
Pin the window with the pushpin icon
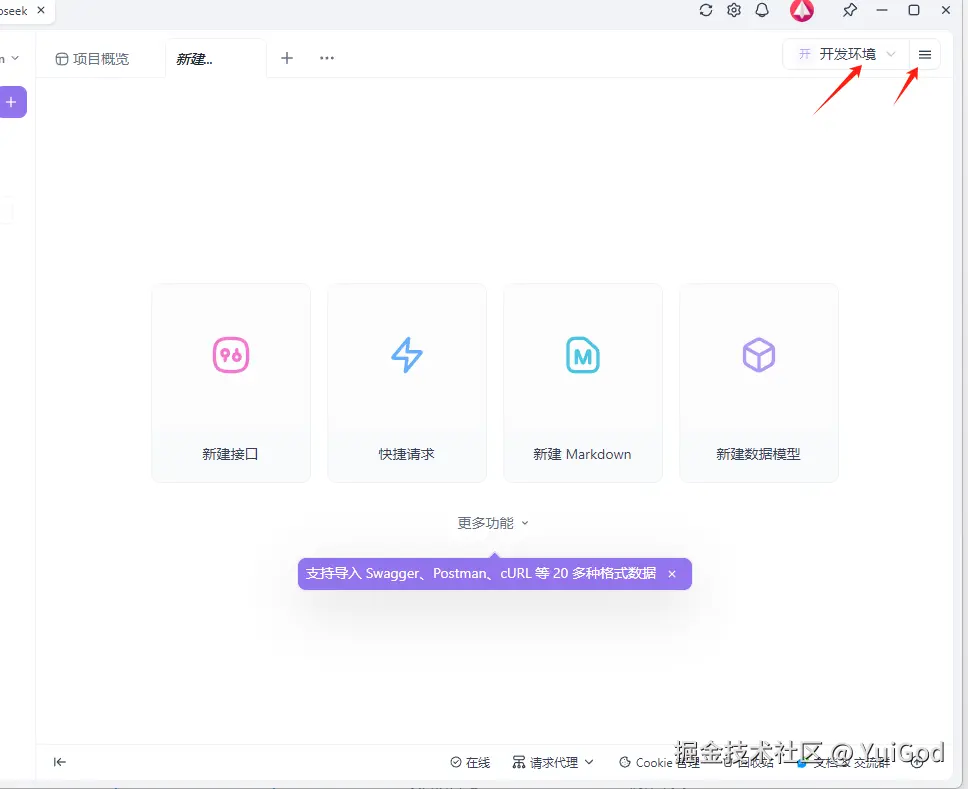coord(849,10)
